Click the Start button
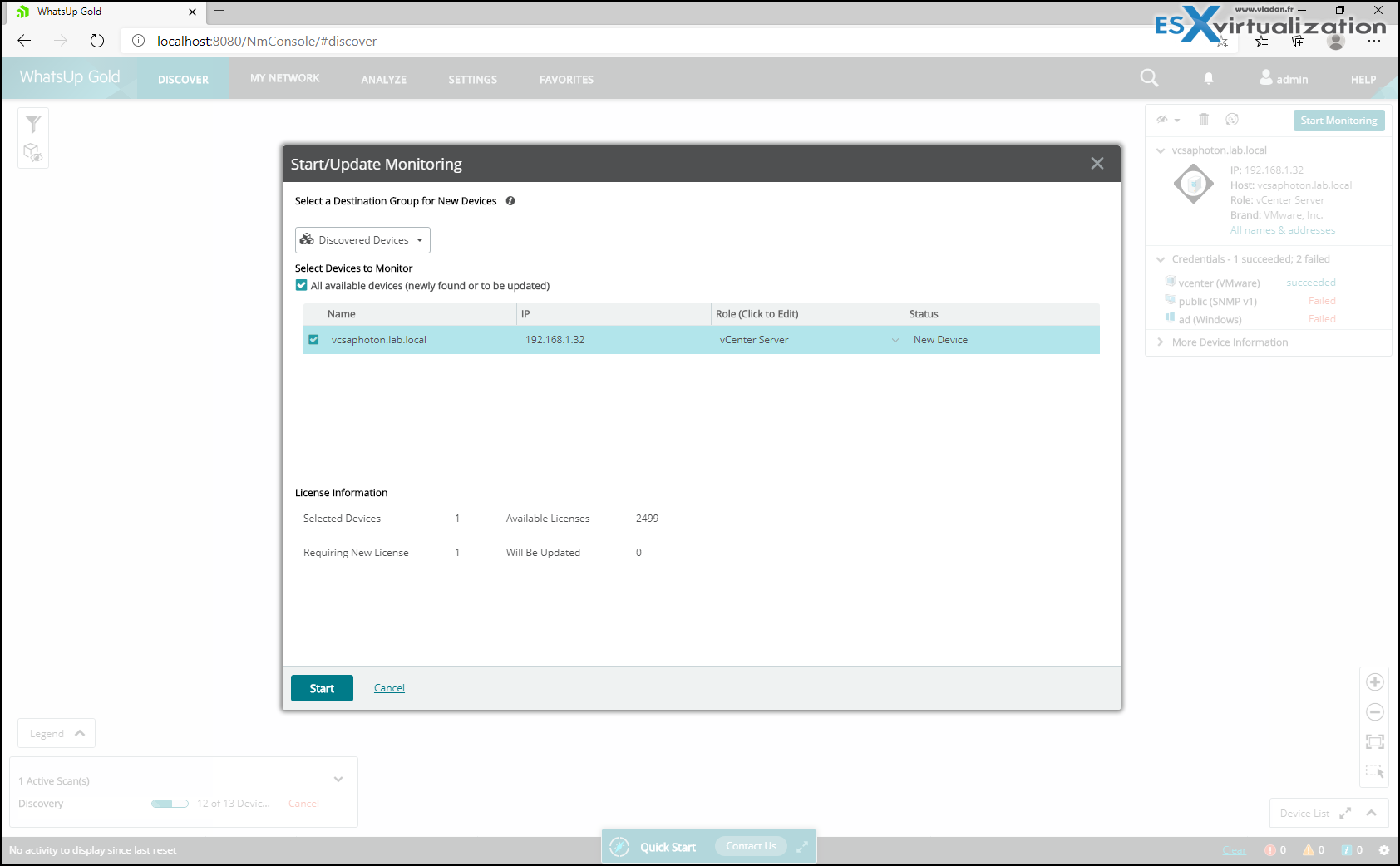This screenshot has width=1400, height=866. click(x=322, y=688)
